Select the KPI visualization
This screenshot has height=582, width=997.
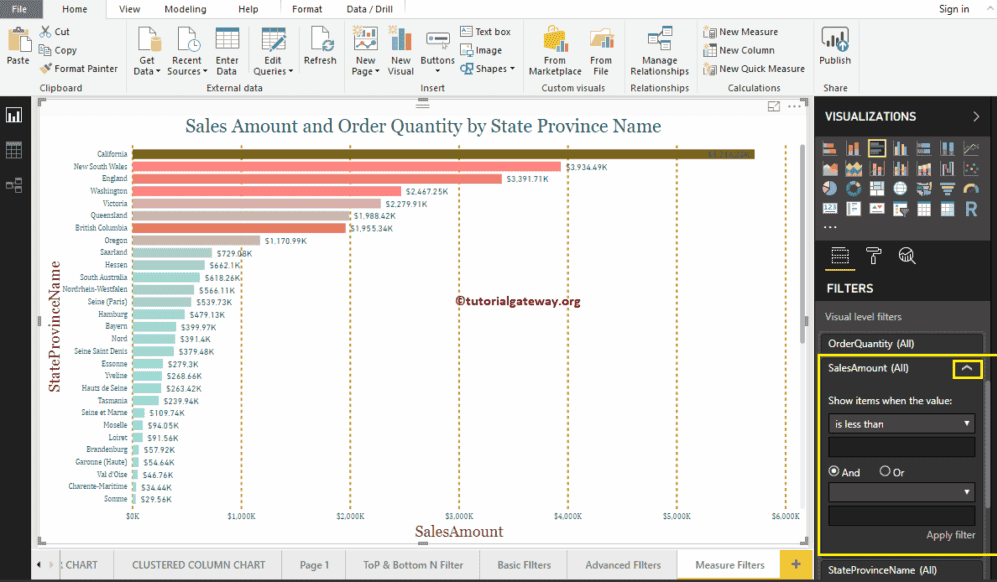pyautogui.click(x=877, y=209)
